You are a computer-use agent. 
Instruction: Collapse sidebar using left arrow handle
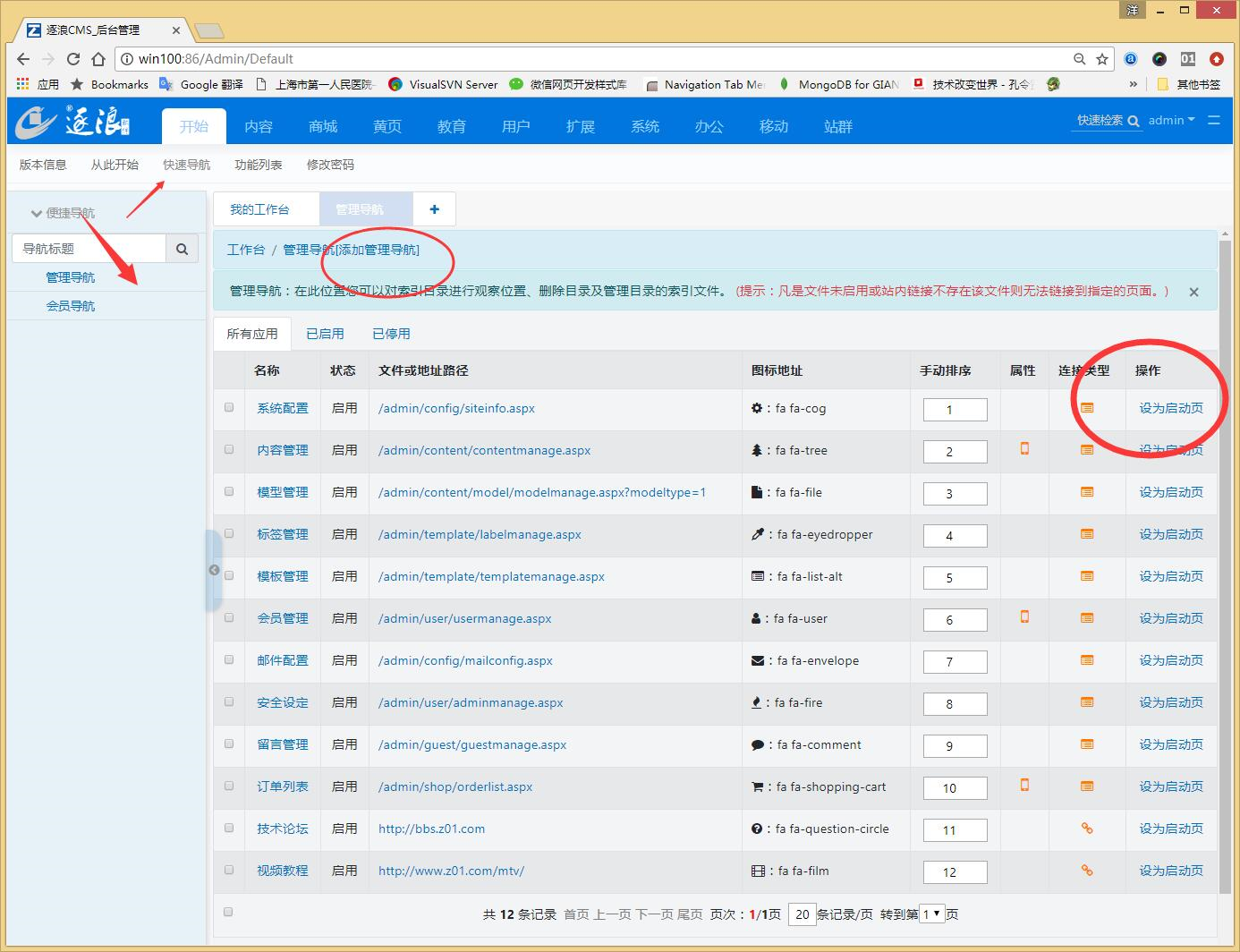pos(214,570)
